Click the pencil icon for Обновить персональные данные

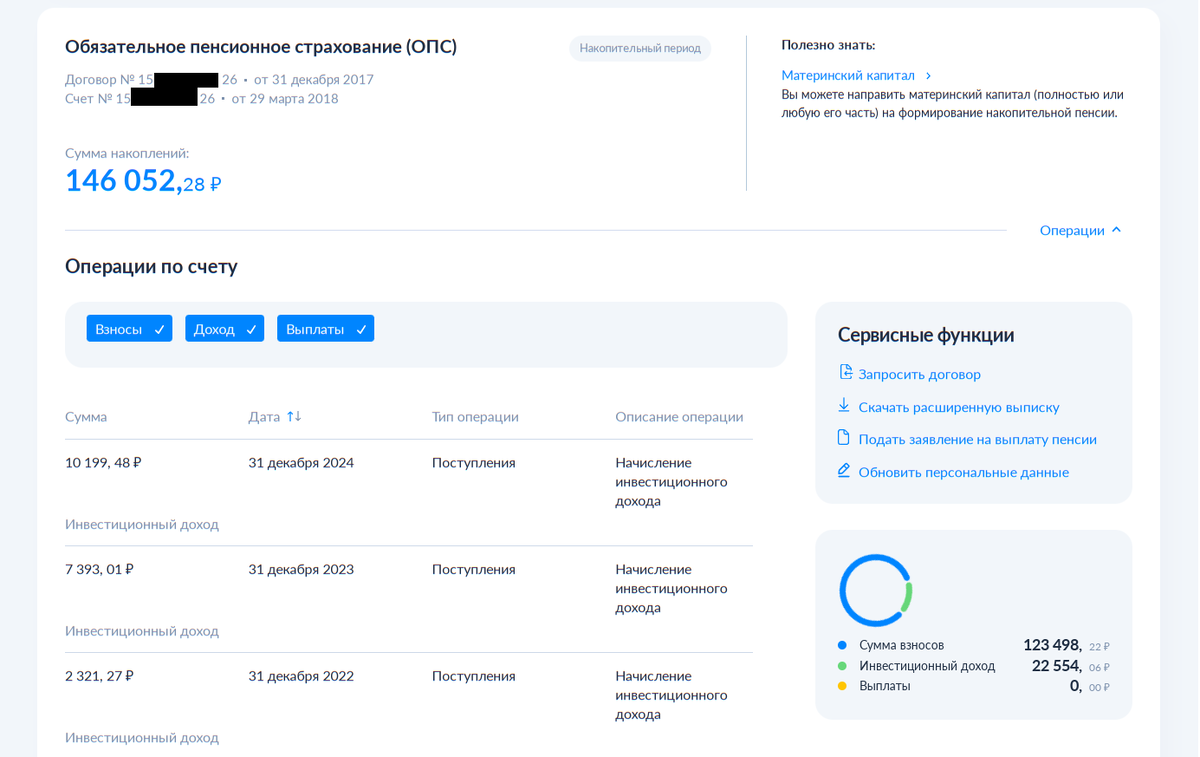tap(843, 471)
